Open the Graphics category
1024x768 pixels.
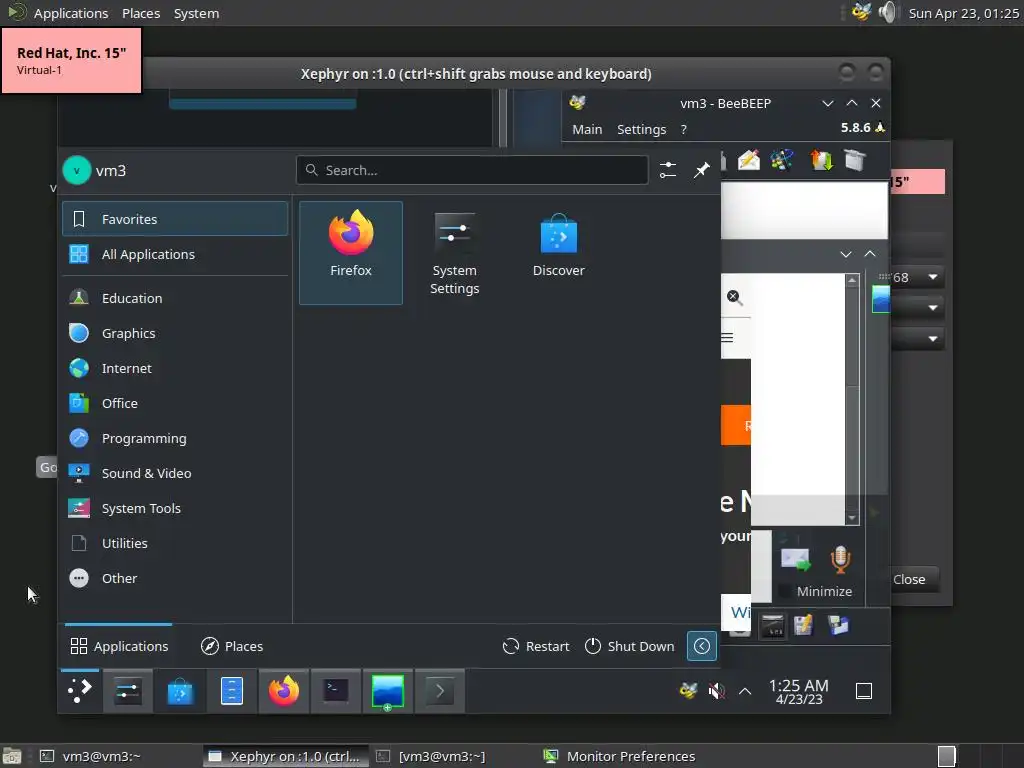tap(174, 333)
